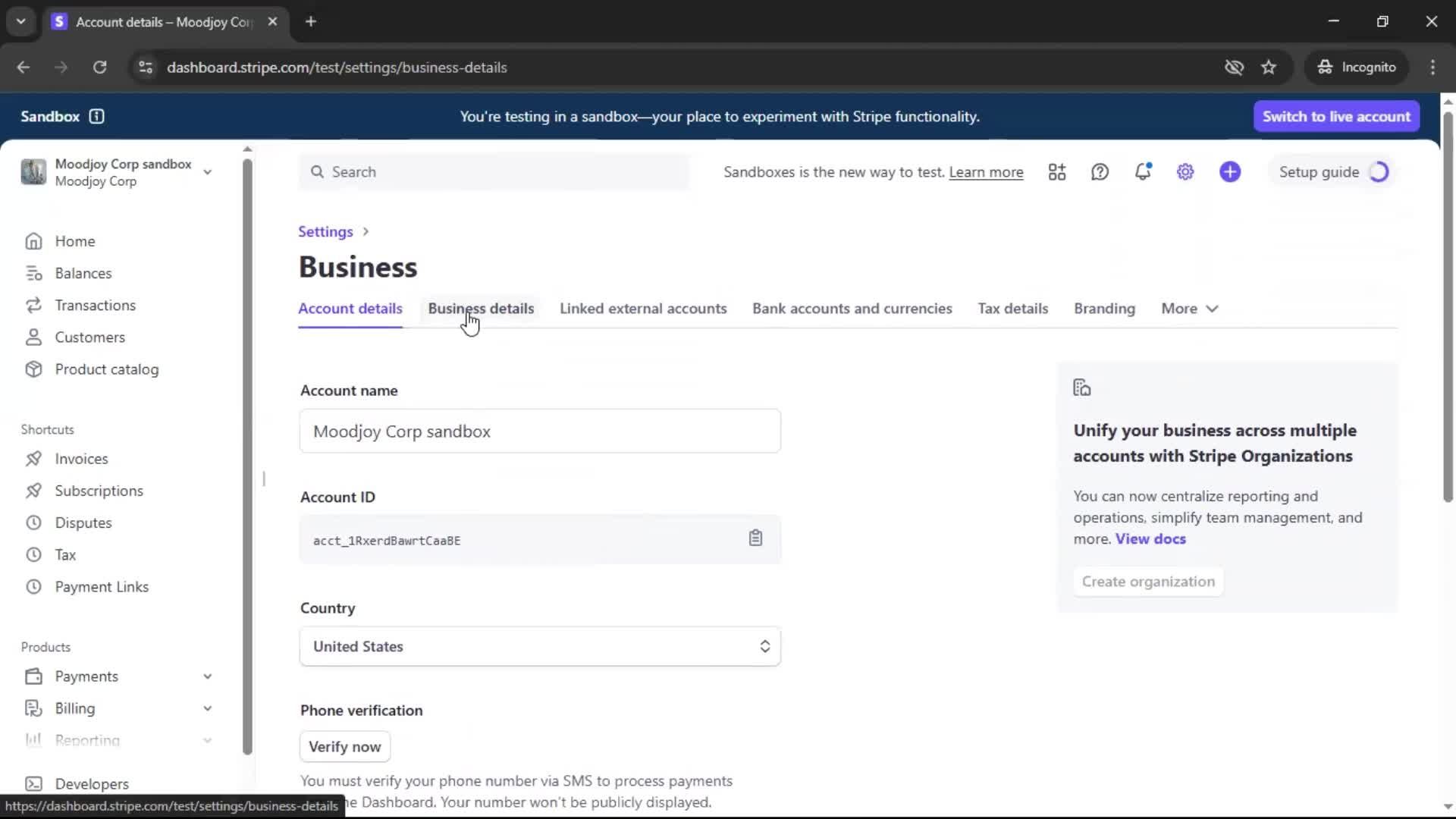The height and width of the screenshot is (819, 1456).
Task: Switch to the Business details tab
Action: [x=481, y=309]
